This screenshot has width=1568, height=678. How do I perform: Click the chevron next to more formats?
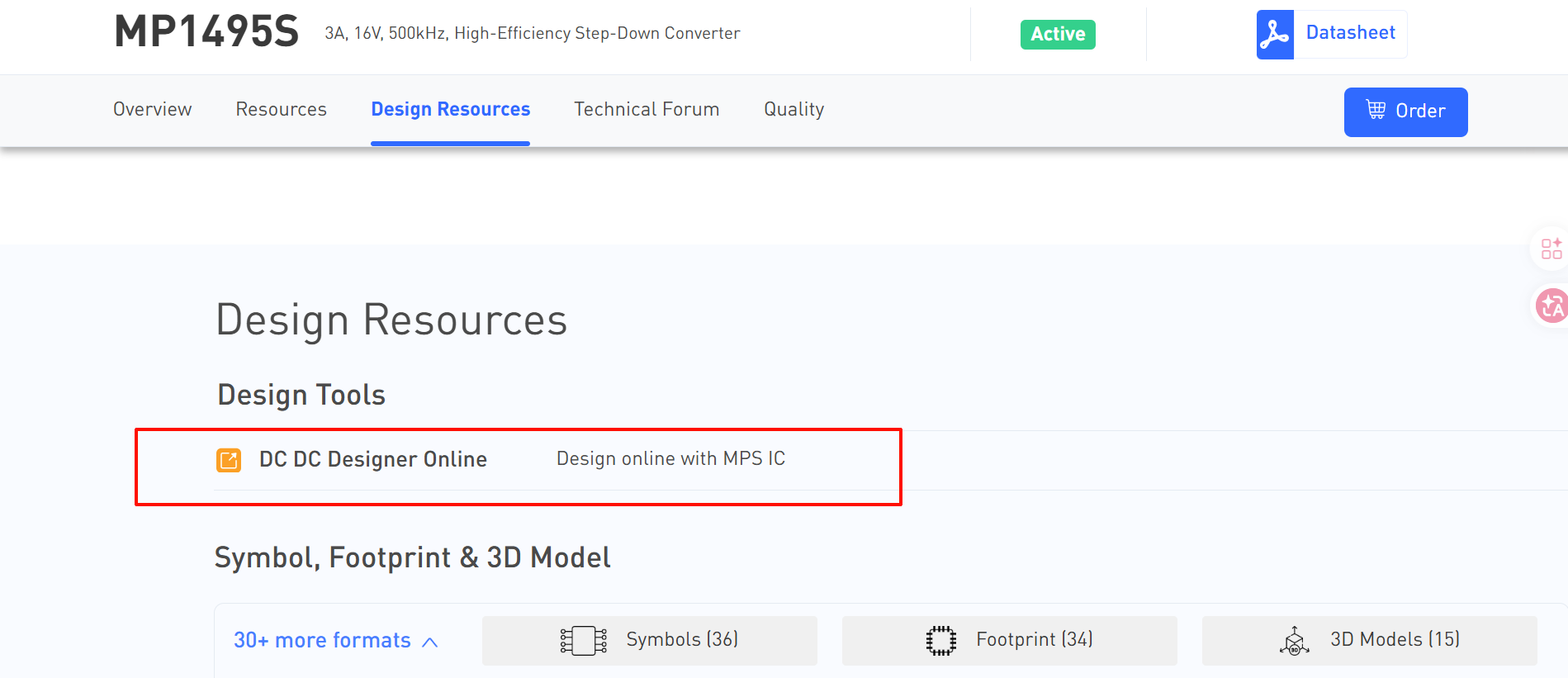[430, 642]
